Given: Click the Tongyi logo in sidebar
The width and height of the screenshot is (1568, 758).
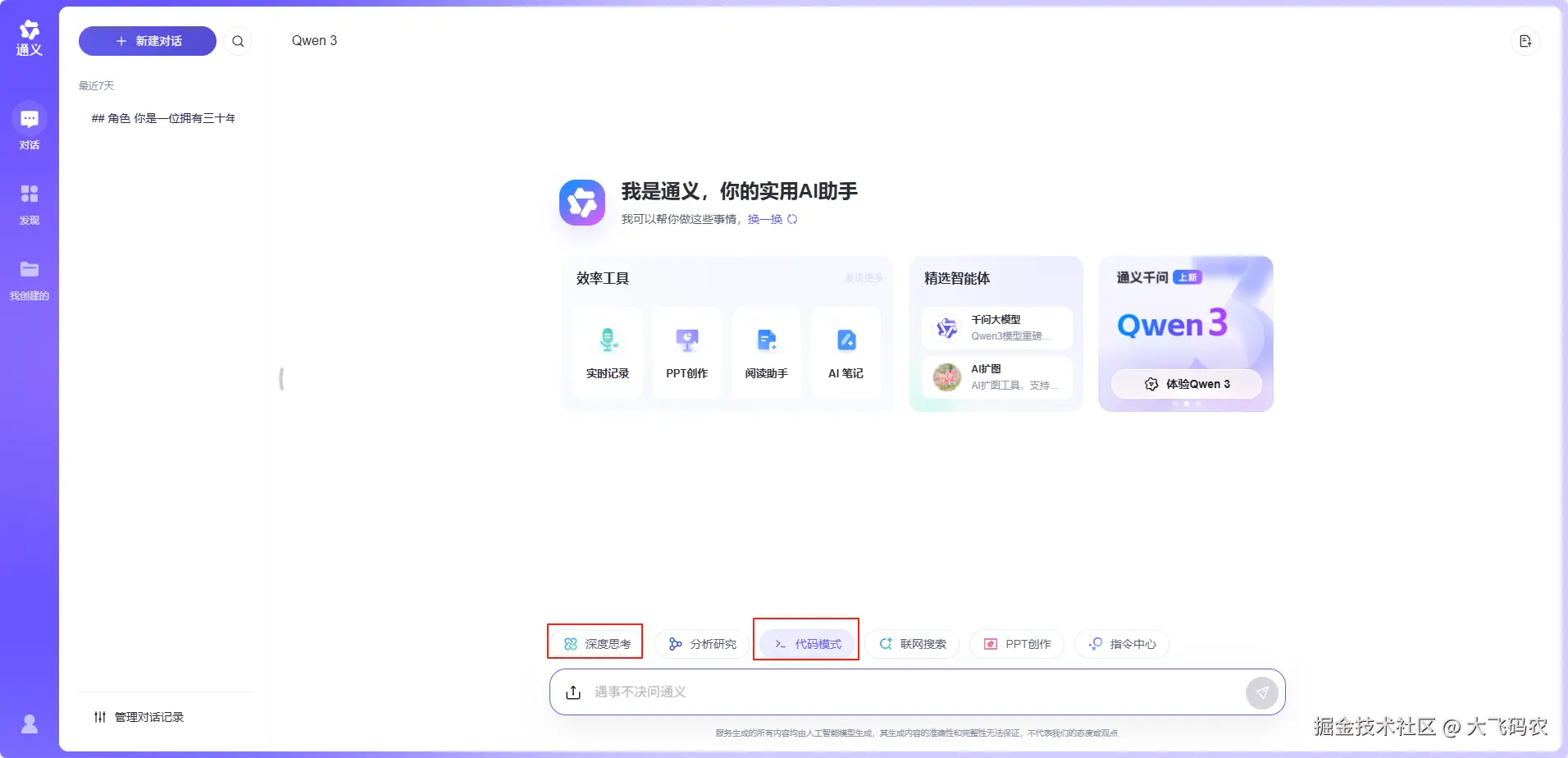Looking at the screenshot, I should point(30,38).
